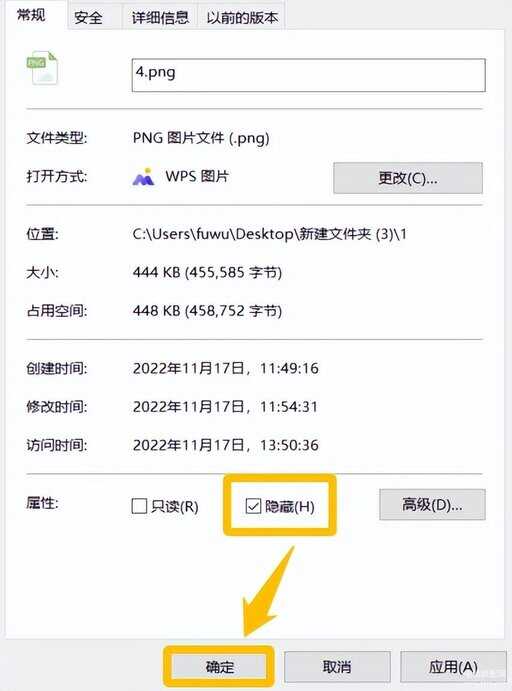Uncheck the 隐藏(H) attribute checkbox
Viewport: 512px width, 691px height.
[253, 506]
